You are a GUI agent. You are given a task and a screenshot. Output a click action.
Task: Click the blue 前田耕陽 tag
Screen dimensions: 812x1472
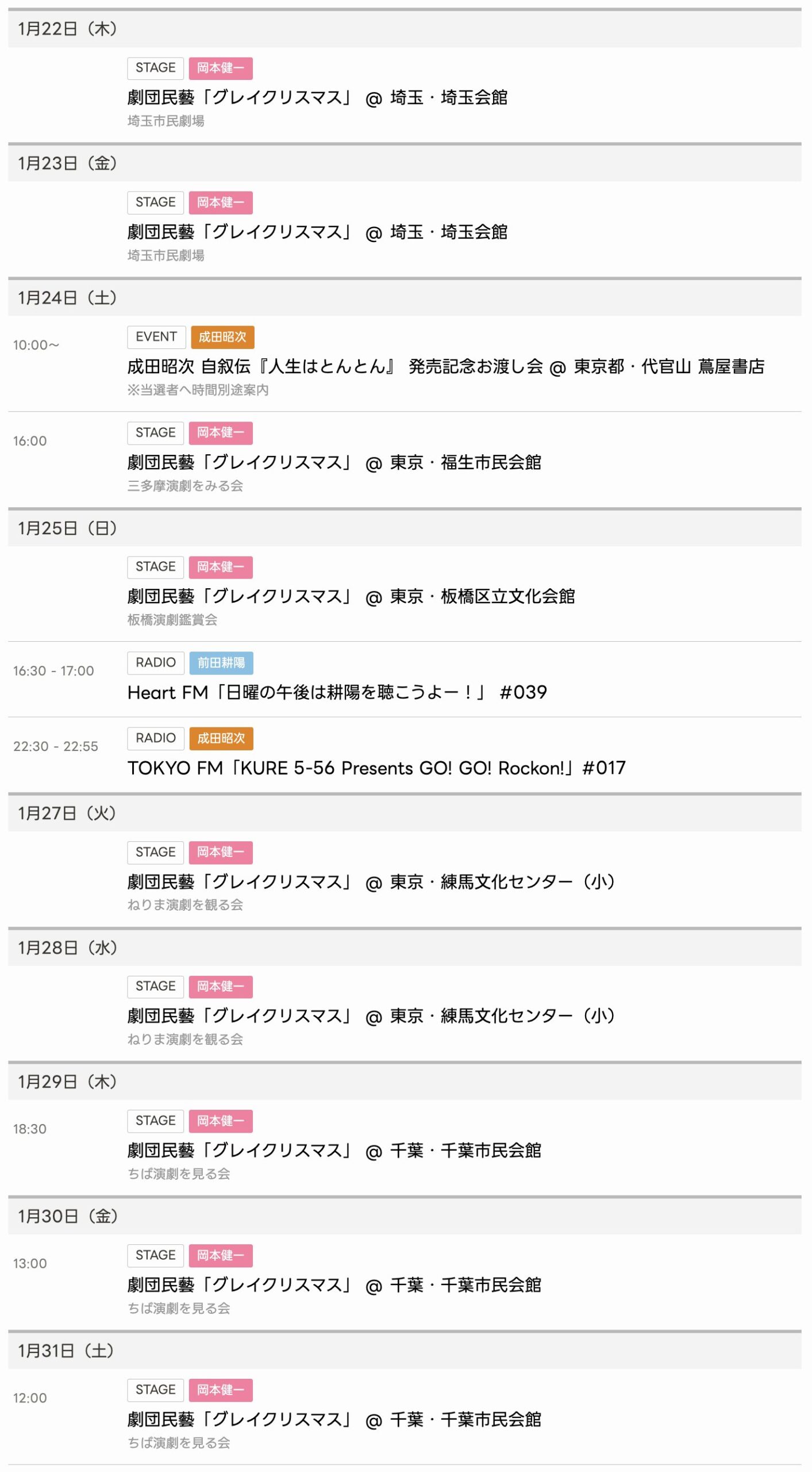click(221, 663)
